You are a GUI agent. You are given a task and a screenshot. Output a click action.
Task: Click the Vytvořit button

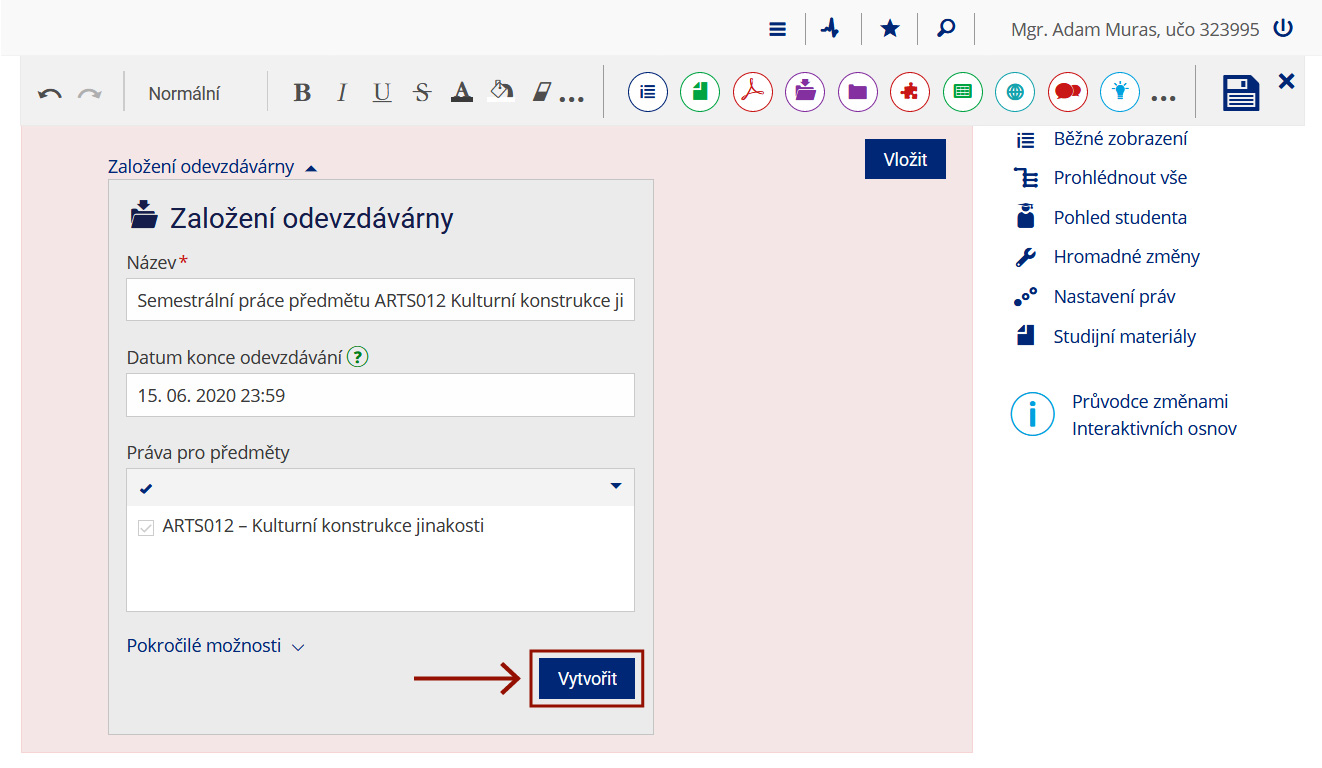click(587, 679)
